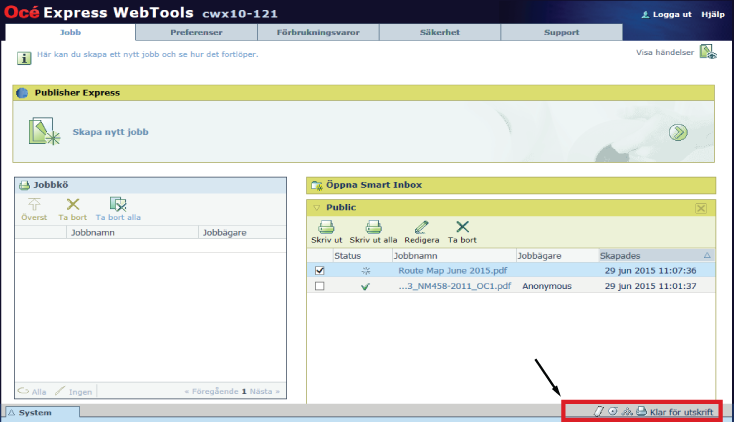
Task: Go to Nästa page in Jobbkö
Action: pos(264,392)
